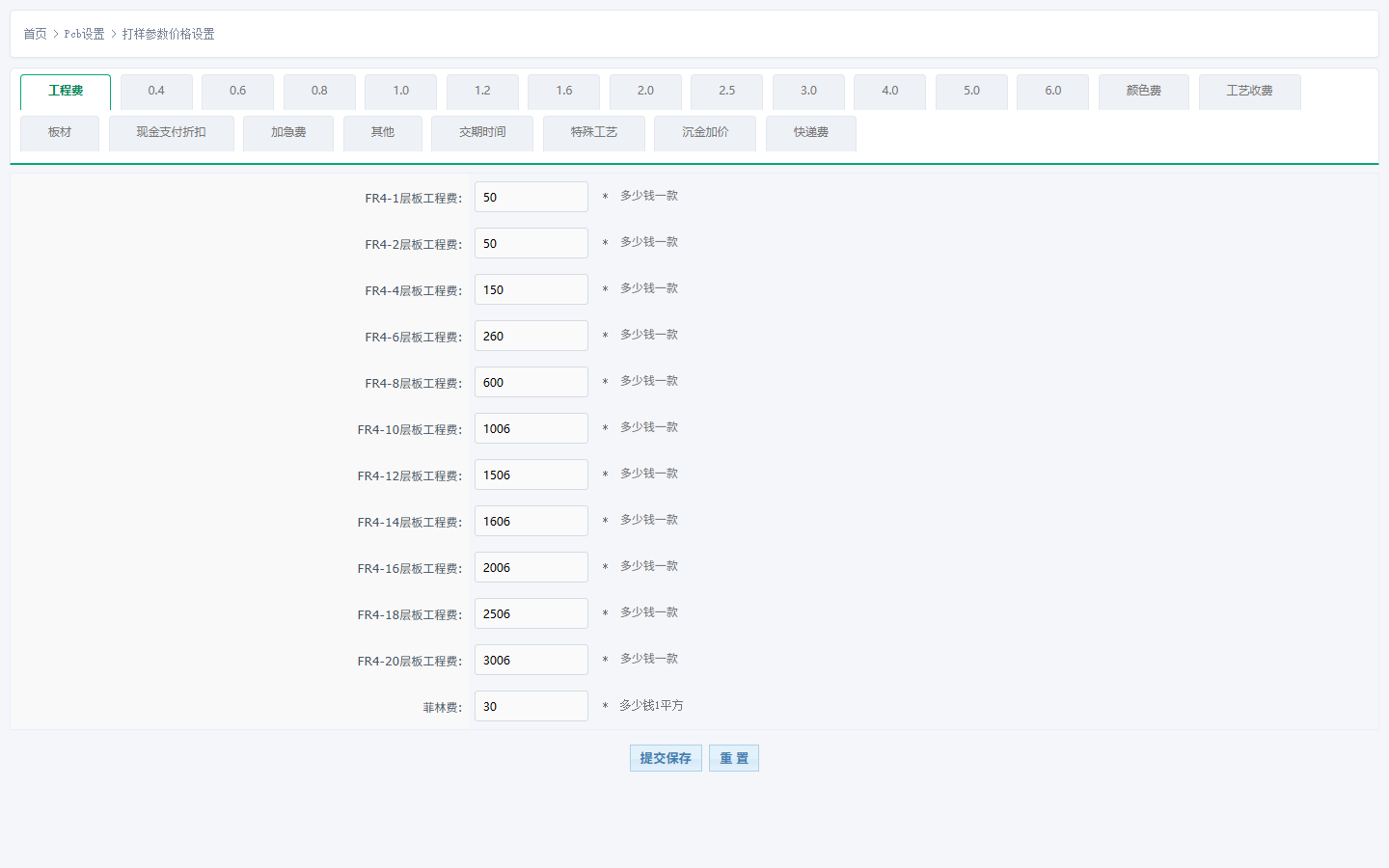
Task: Select the 1.0 thickness tab
Action: coord(400,92)
